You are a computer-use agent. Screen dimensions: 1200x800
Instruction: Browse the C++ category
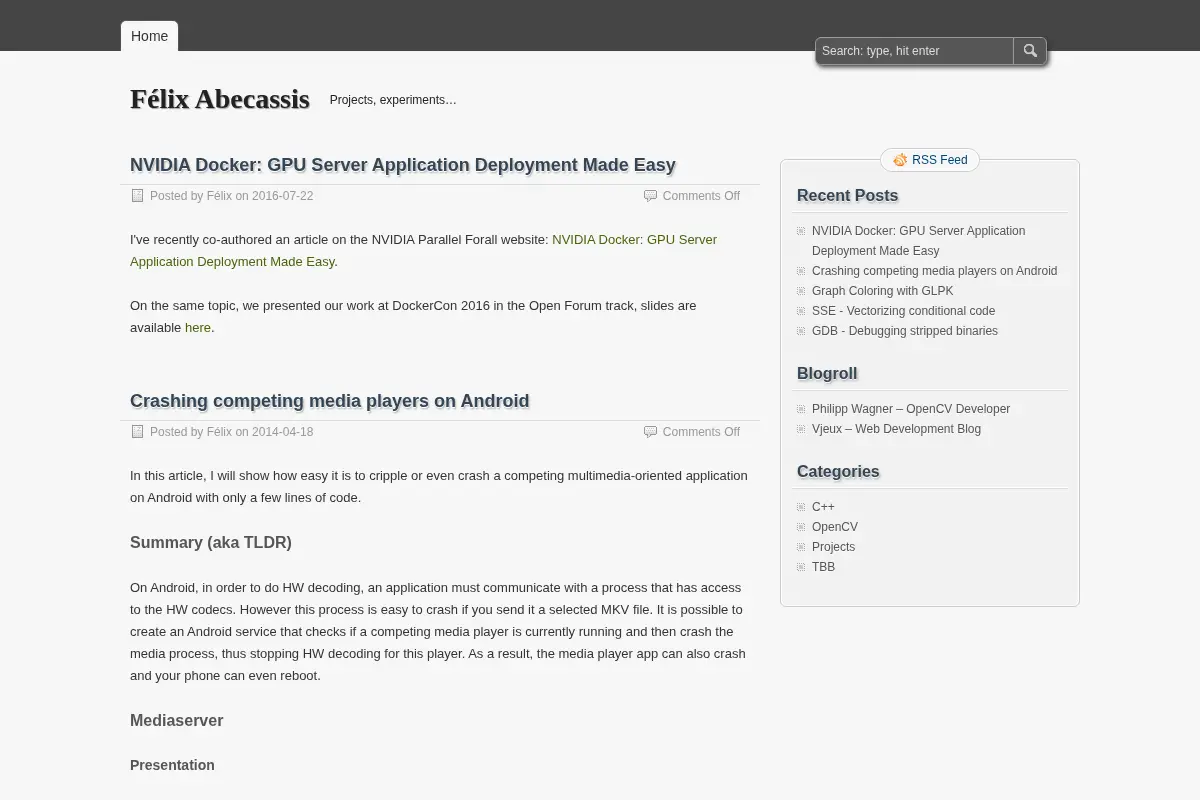click(x=823, y=507)
